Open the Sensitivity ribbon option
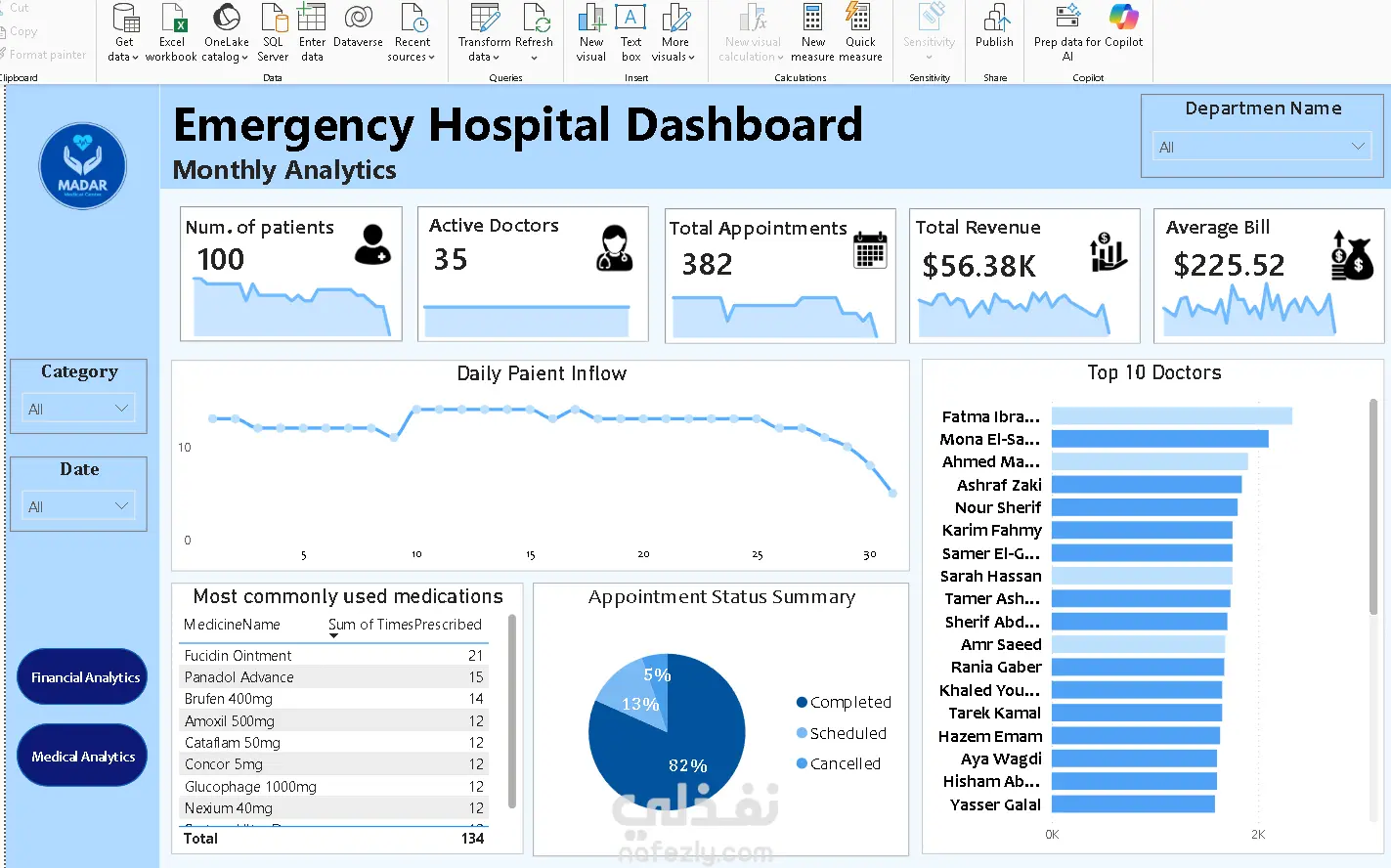Screen dimensions: 1391x868 point(929,32)
